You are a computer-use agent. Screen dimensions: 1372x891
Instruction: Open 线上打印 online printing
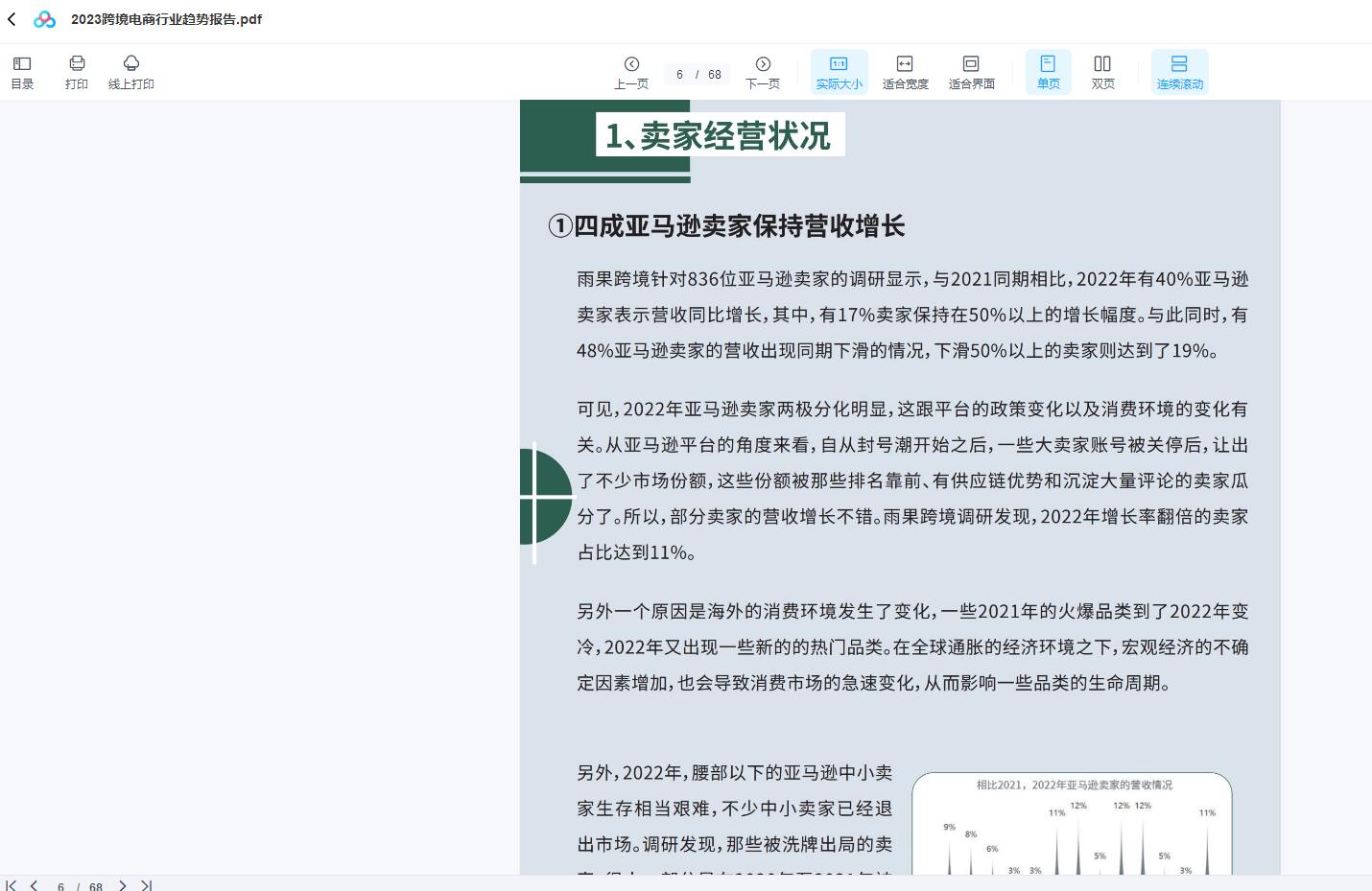tap(131, 72)
